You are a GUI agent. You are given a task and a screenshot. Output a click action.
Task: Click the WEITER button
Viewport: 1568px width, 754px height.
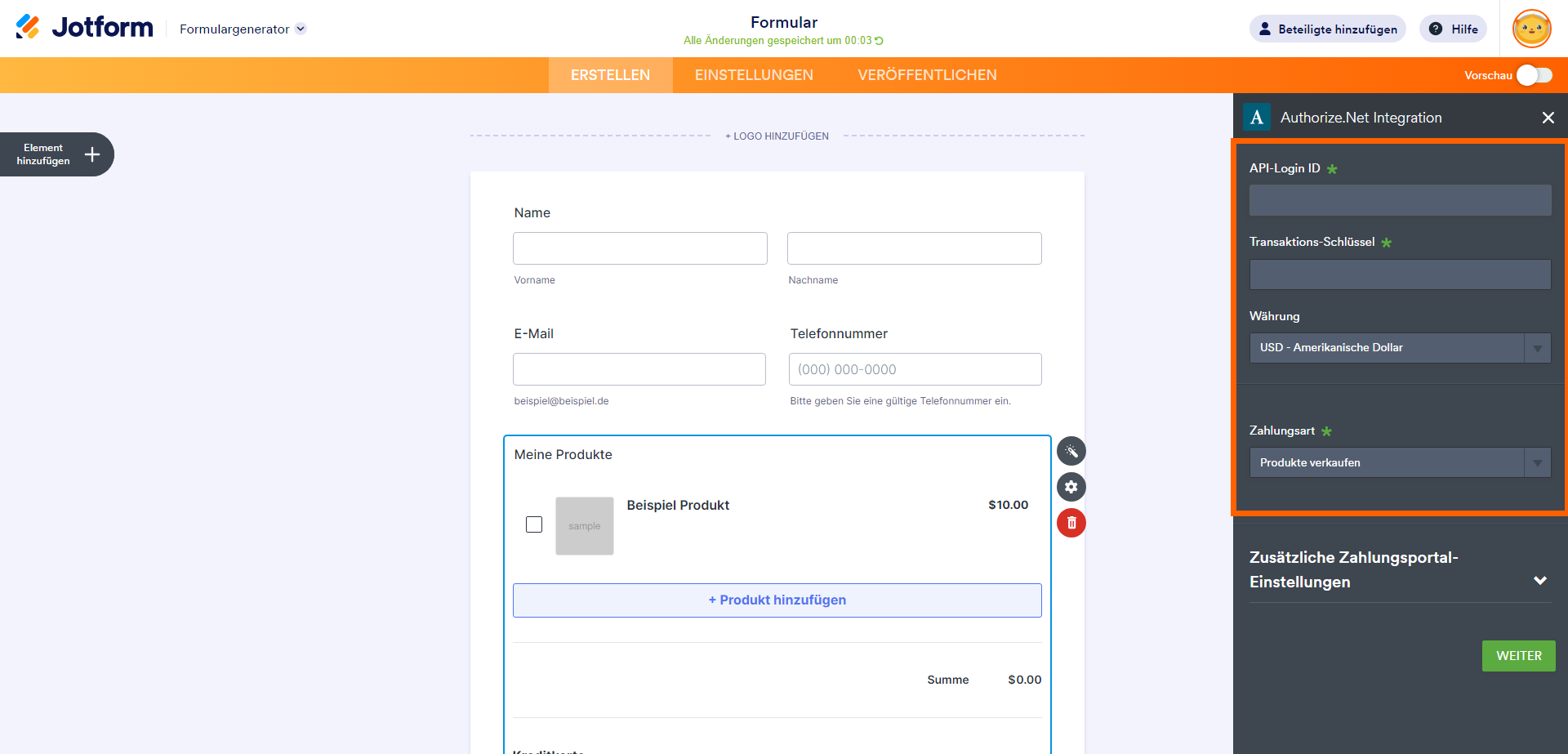pos(1519,656)
